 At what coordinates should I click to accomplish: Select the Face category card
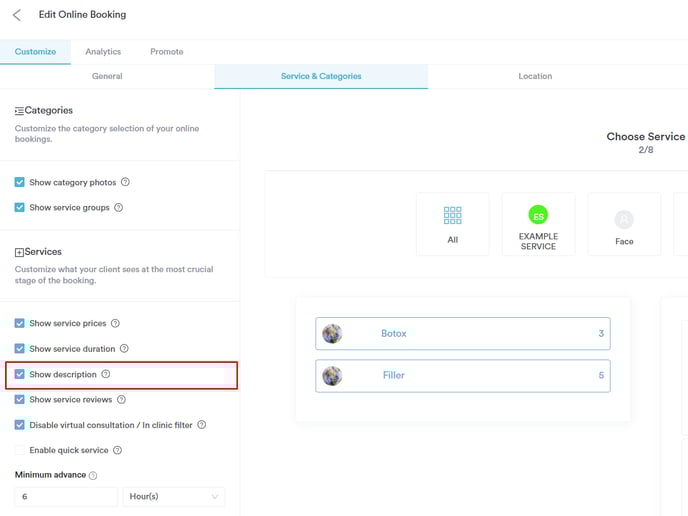624,224
